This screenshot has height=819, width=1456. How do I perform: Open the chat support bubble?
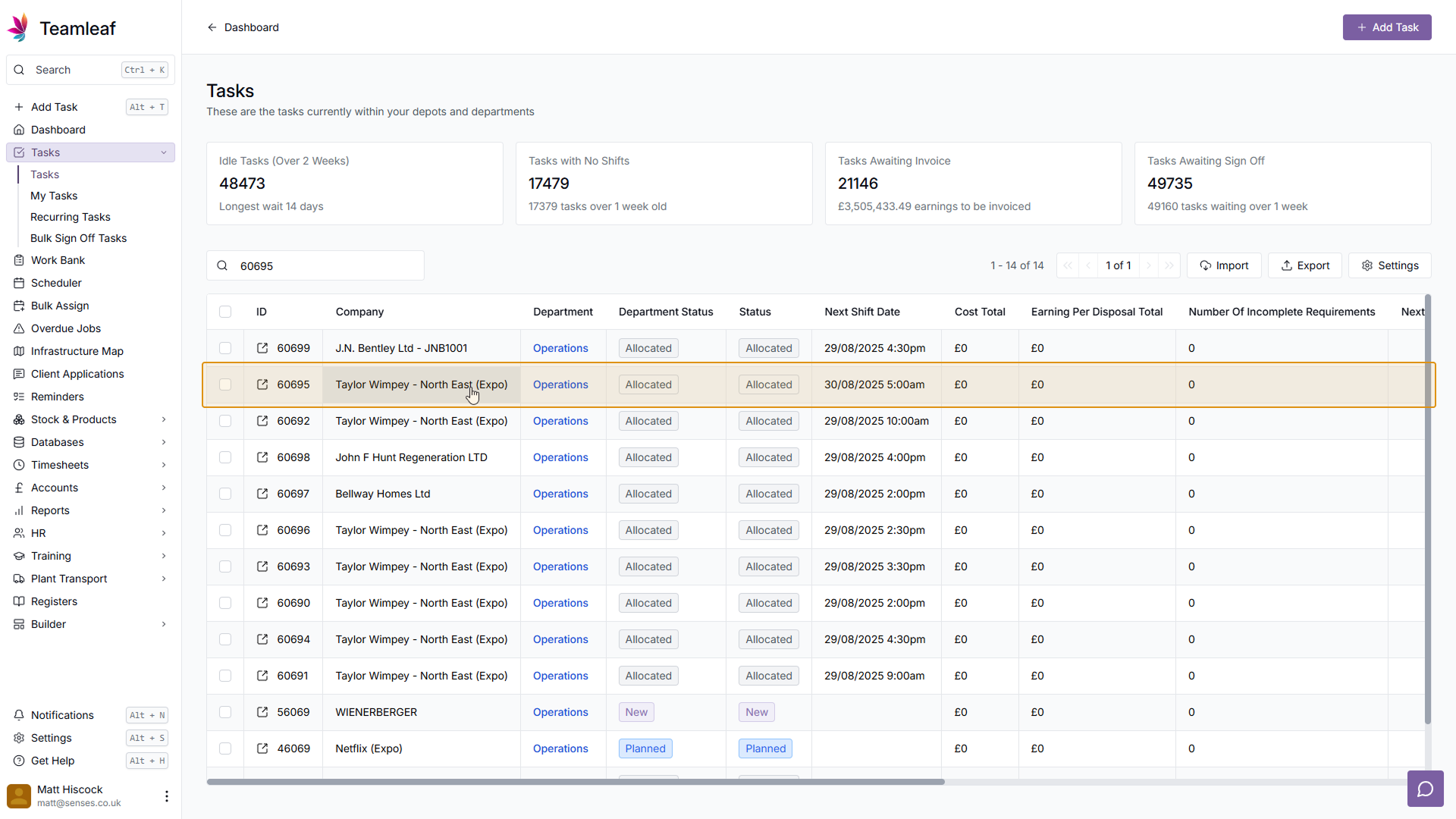(1425, 789)
